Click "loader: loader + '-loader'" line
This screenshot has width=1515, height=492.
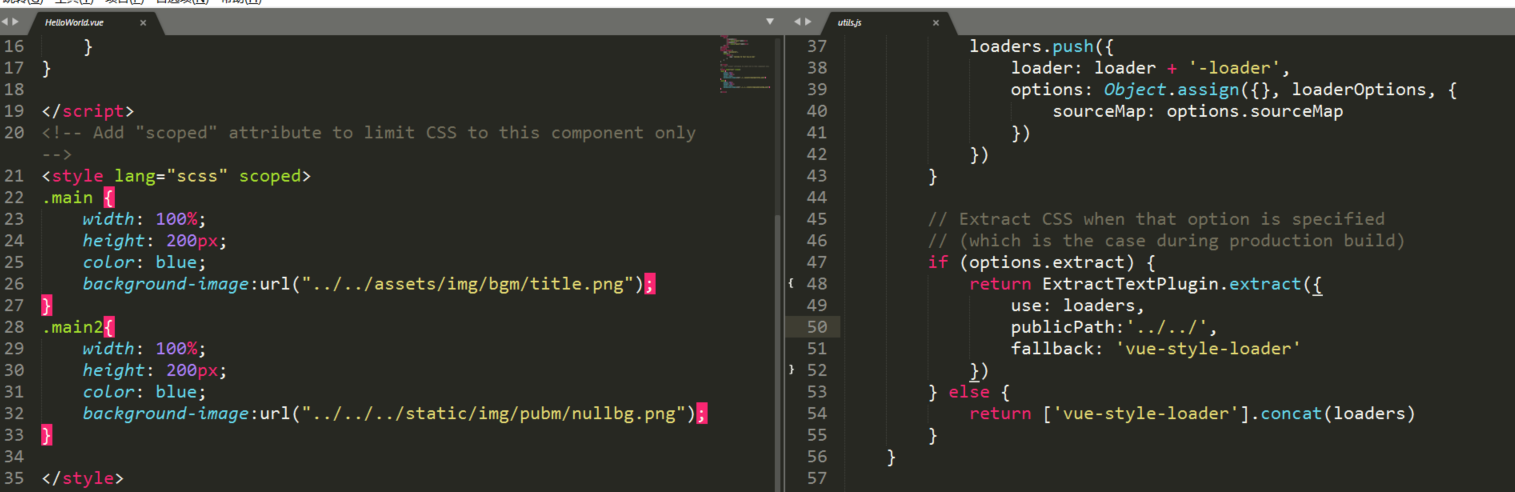[x=1152, y=68]
